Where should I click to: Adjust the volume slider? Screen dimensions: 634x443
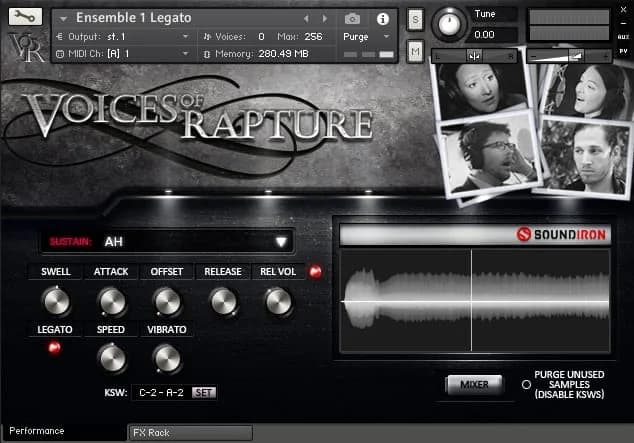pos(569,56)
